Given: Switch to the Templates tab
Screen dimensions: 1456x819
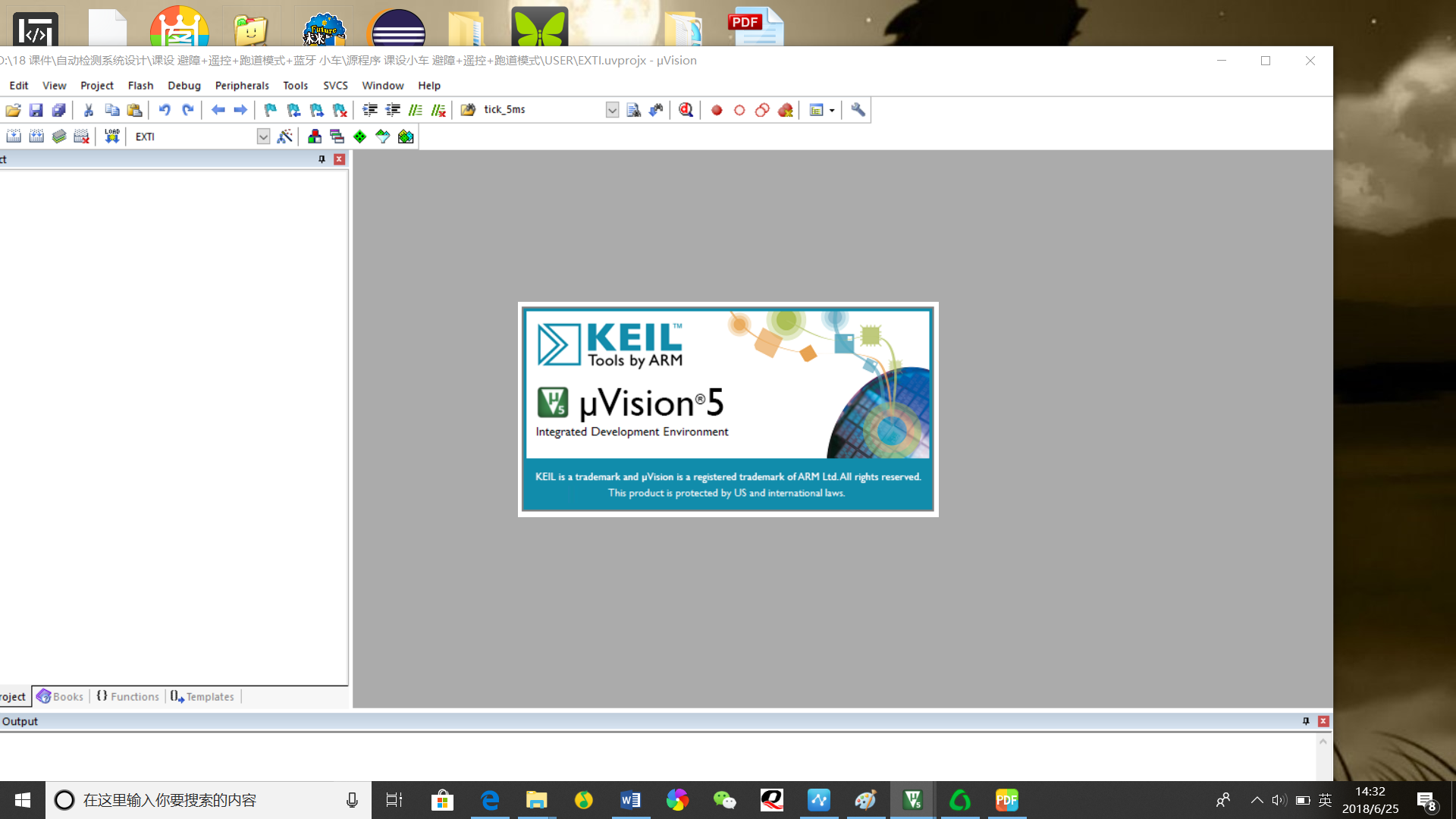Looking at the screenshot, I should [x=202, y=697].
